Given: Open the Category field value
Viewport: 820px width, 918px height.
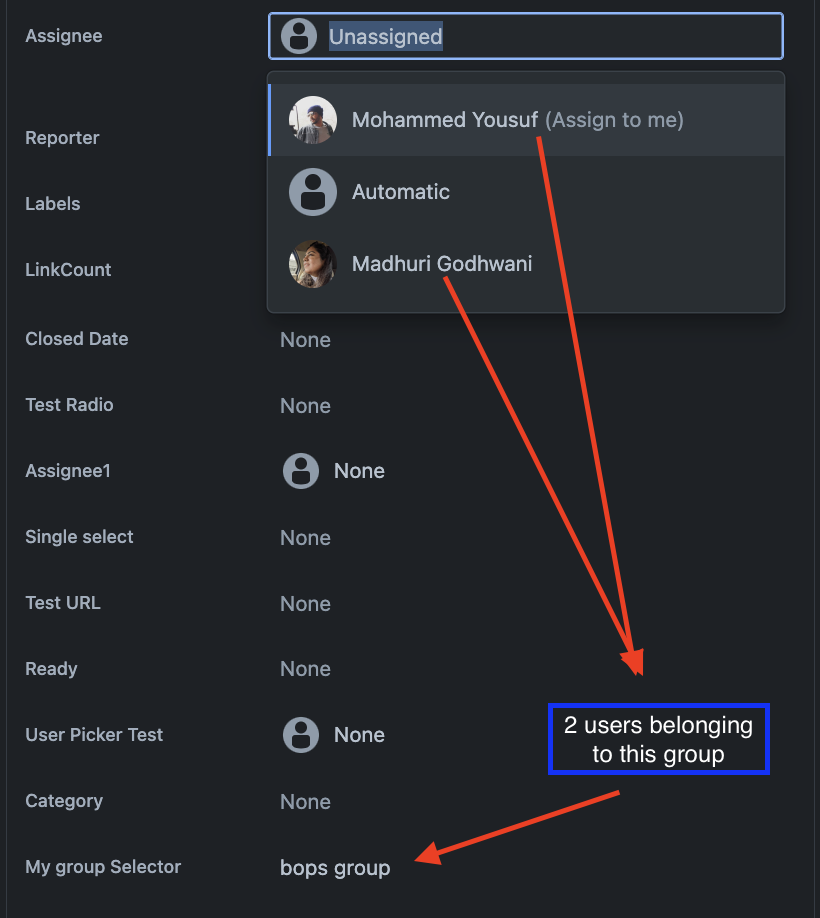Looking at the screenshot, I should pyautogui.click(x=305, y=802).
